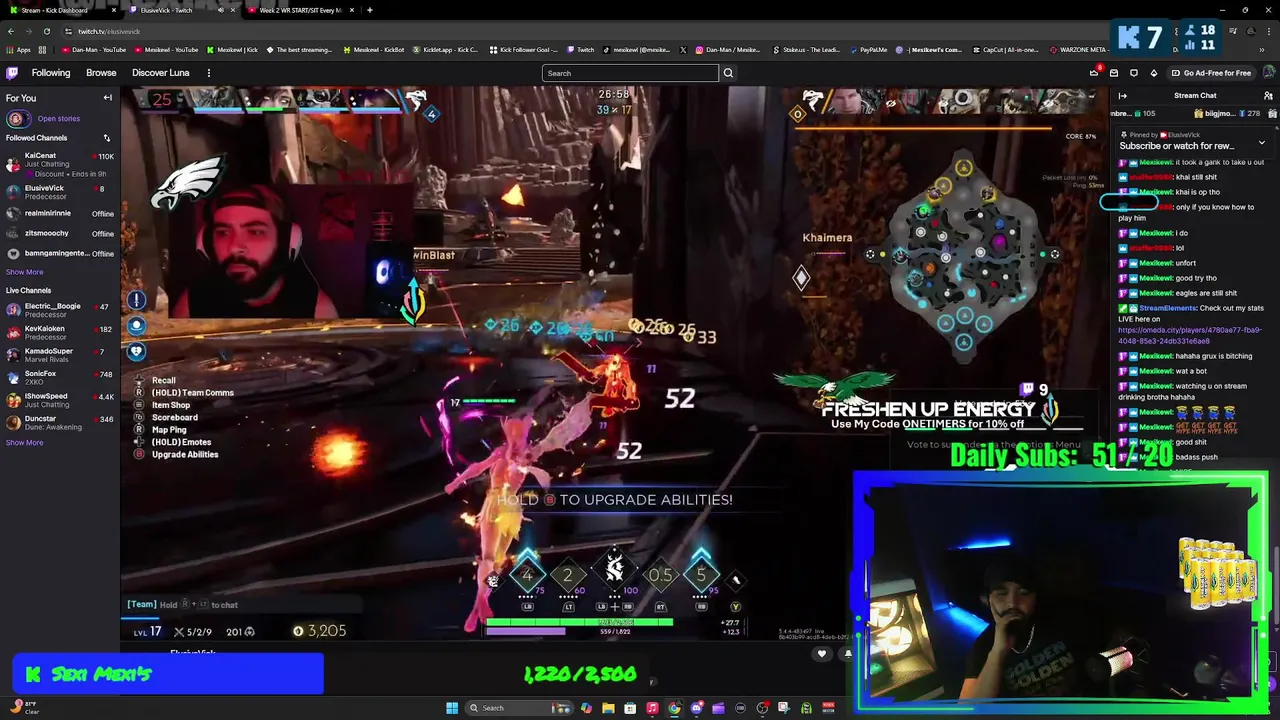Viewport: 1280px width, 720px height.
Task: Open zitsmoochy offline channel
Action: (60, 233)
